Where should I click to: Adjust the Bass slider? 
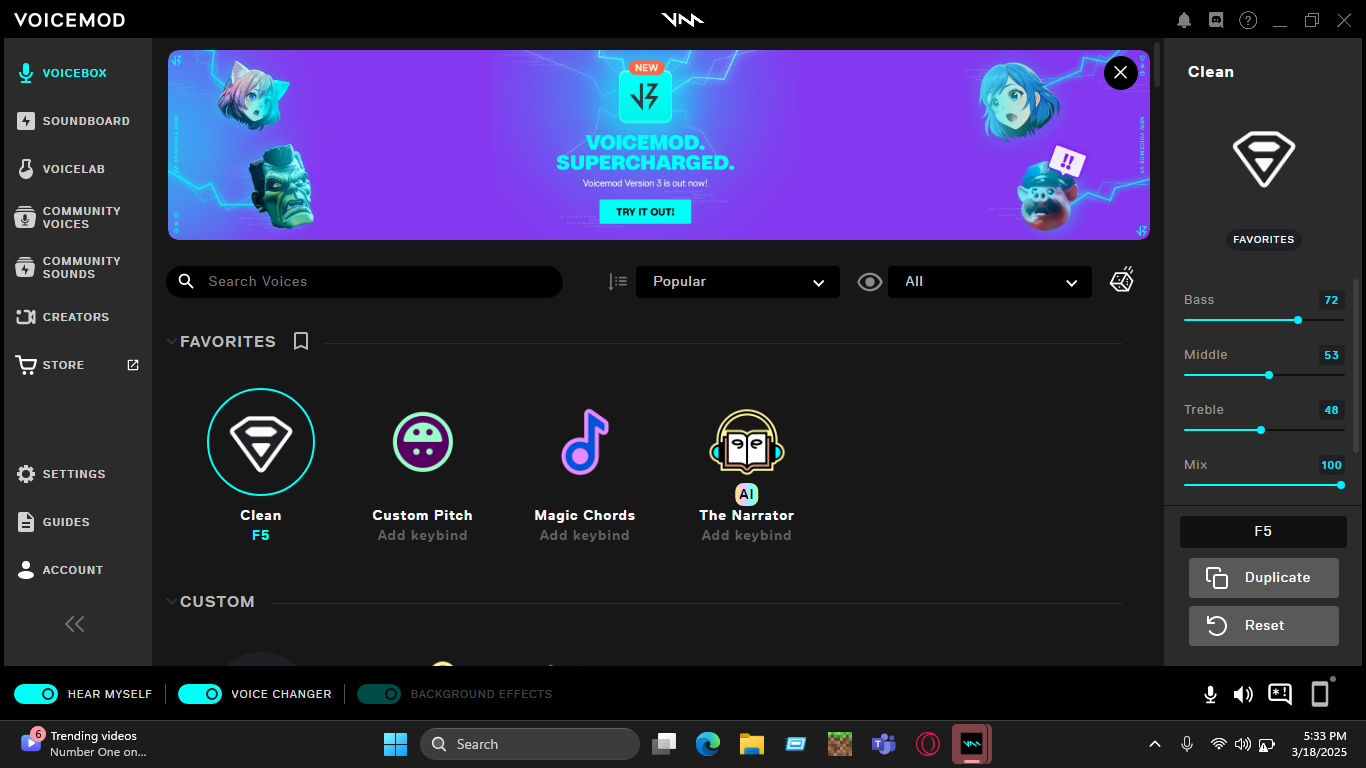point(1264,320)
